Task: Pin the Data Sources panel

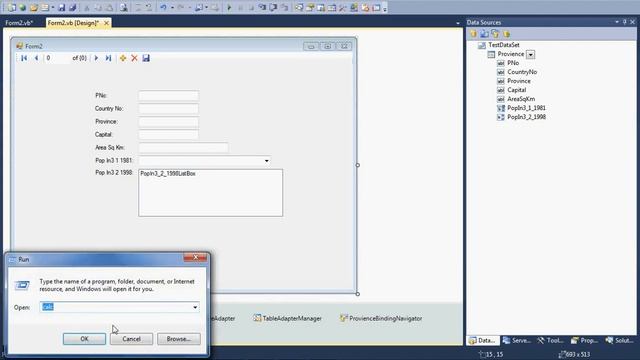Action: tap(624, 22)
